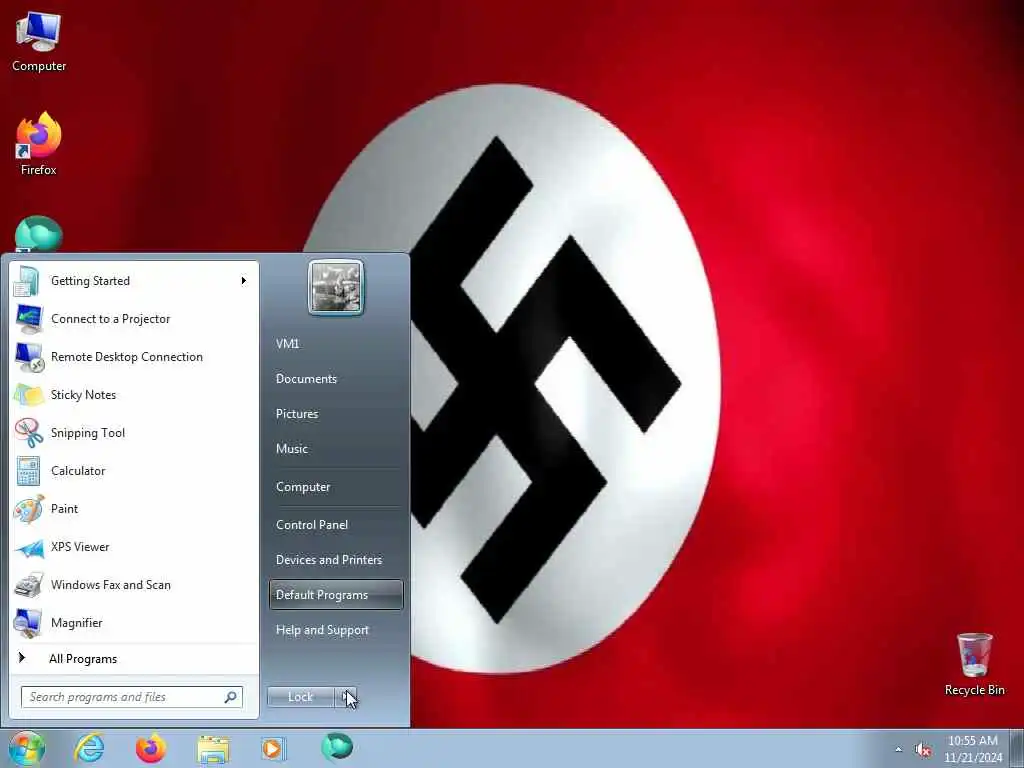The height and width of the screenshot is (768, 1024).
Task: Select Default Programs in Start menu
Action: click(x=336, y=595)
